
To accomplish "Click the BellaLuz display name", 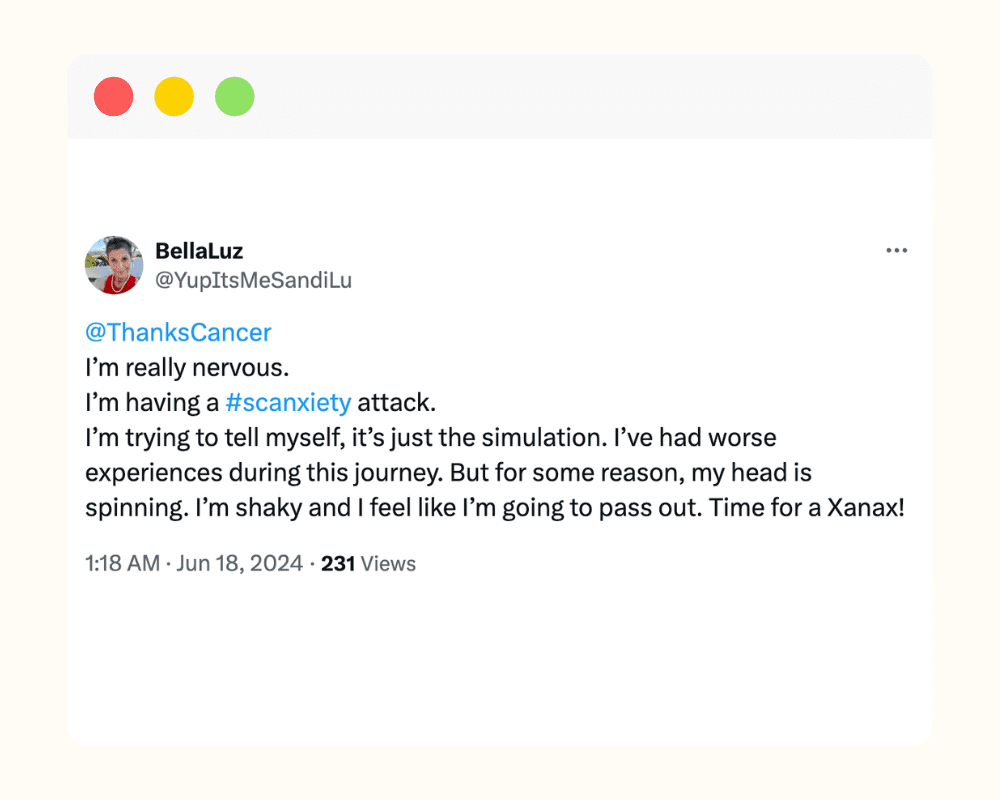I will point(199,251).
